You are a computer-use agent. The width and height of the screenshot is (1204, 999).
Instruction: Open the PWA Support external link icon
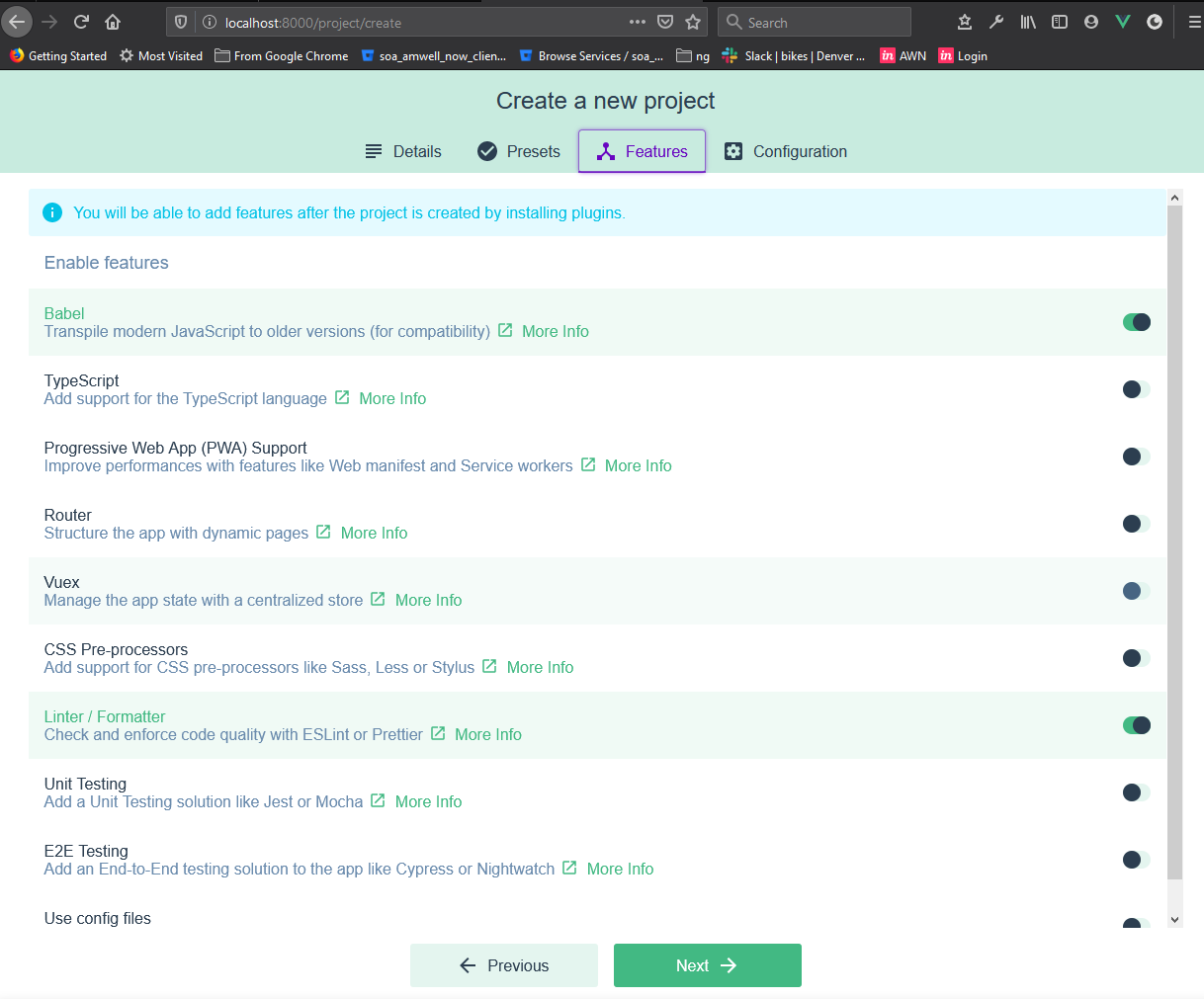588,464
